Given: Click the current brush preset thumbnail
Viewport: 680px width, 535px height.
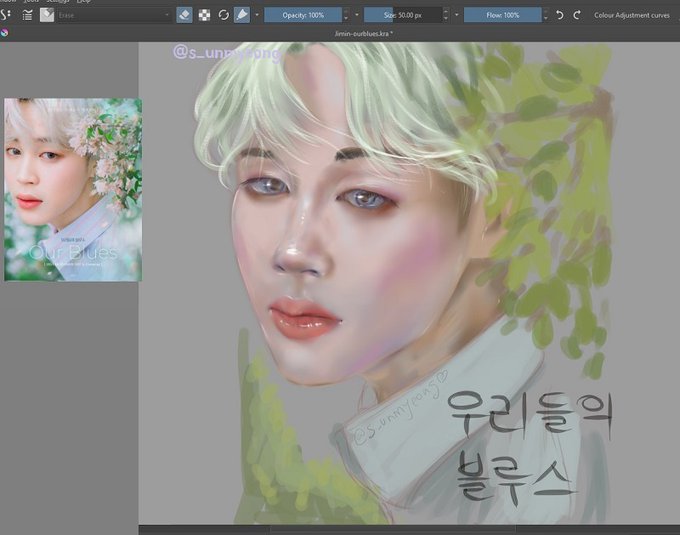Looking at the screenshot, I should 47,15.
